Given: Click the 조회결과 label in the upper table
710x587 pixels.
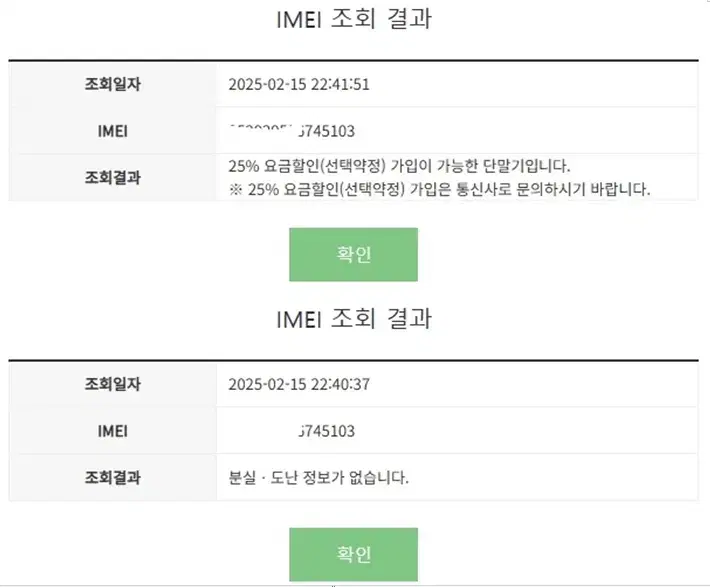Looking at the screenshot, I should tap(113, 178).
